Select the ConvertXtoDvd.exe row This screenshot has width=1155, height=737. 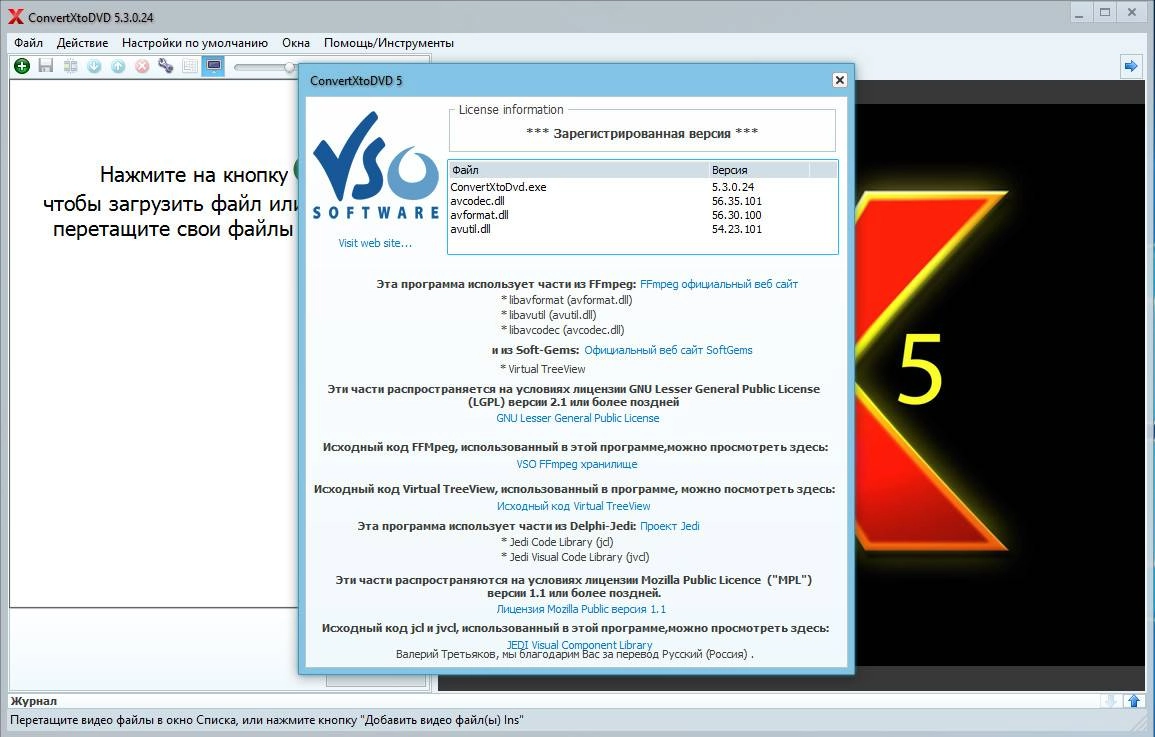tap(642, 187)
